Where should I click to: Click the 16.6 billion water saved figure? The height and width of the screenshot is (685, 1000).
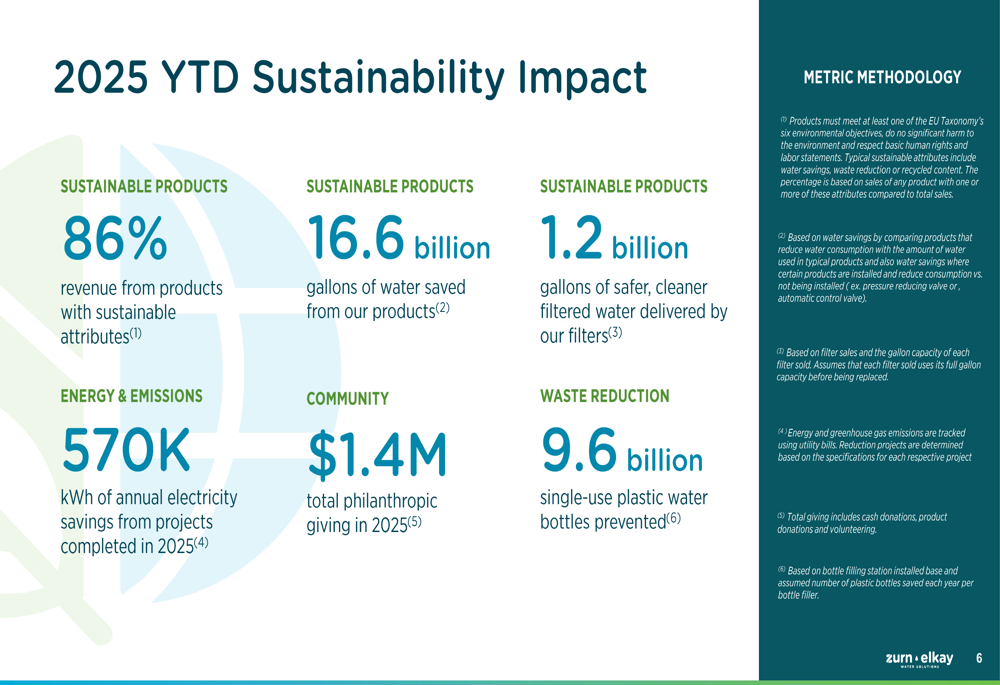(398, 238)
